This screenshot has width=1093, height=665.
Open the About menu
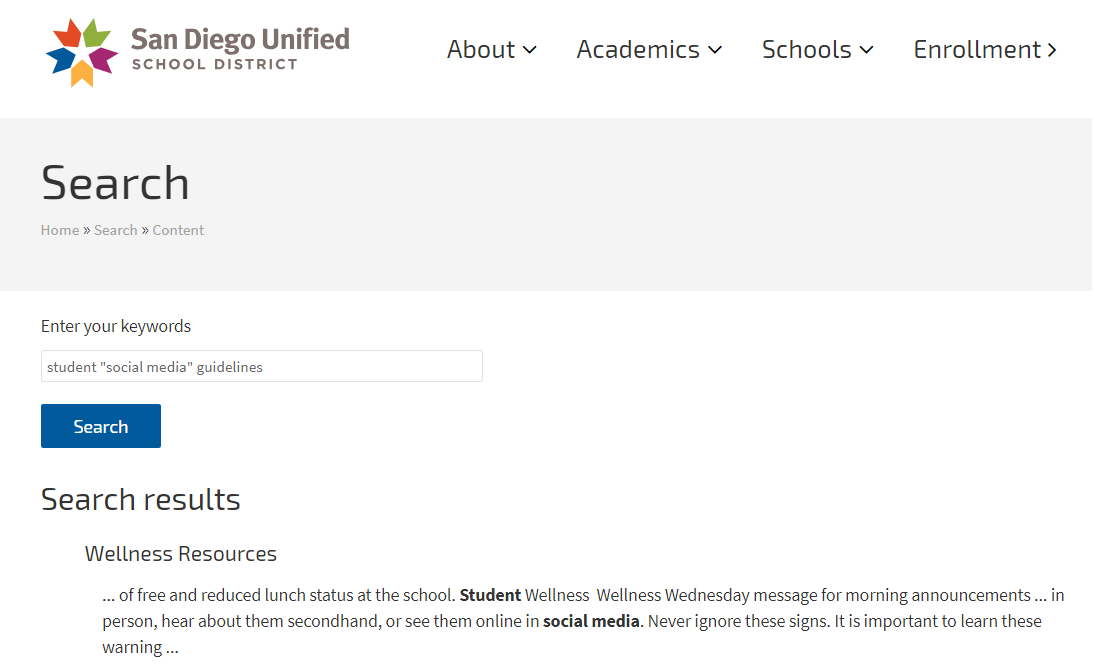[481, 49]
